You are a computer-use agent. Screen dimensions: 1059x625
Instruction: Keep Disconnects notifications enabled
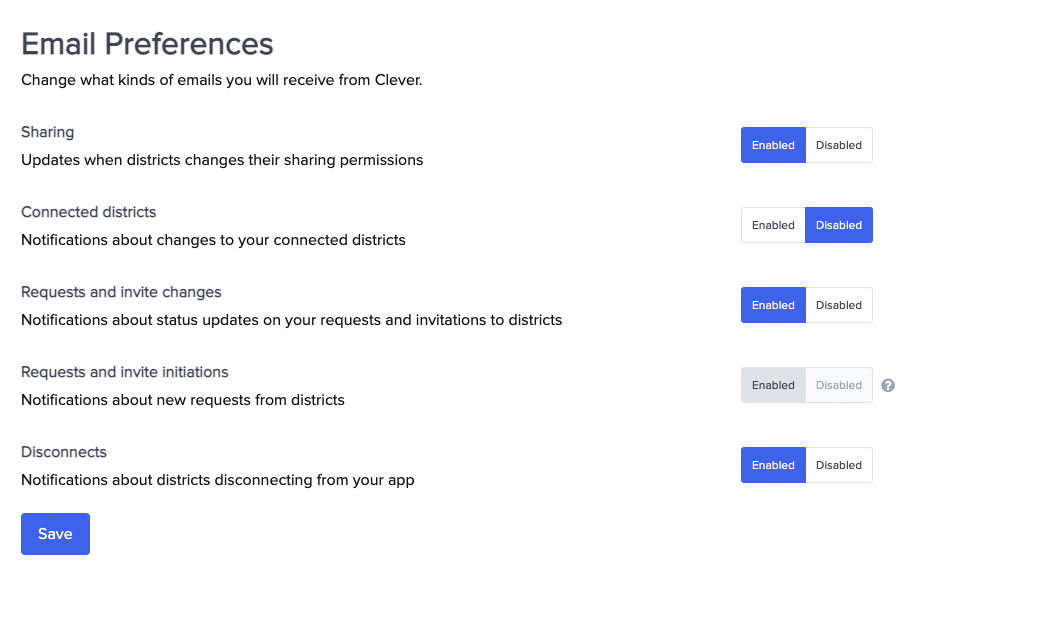point(772,465)
